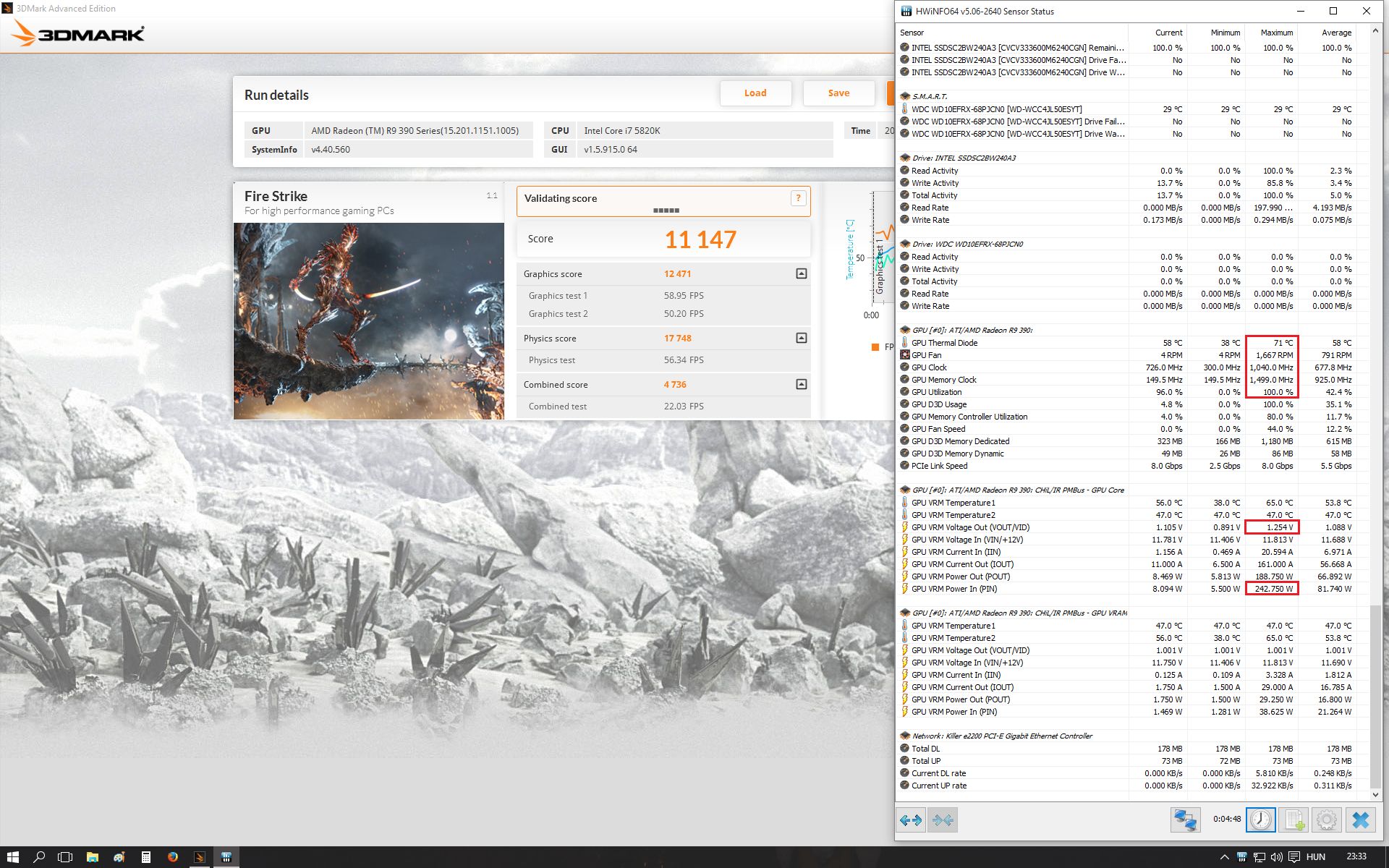Image resolution: width=1389 pixels, height=868 pixels.
Task: Click the Sensor column header
Action: pos(1012,33)
